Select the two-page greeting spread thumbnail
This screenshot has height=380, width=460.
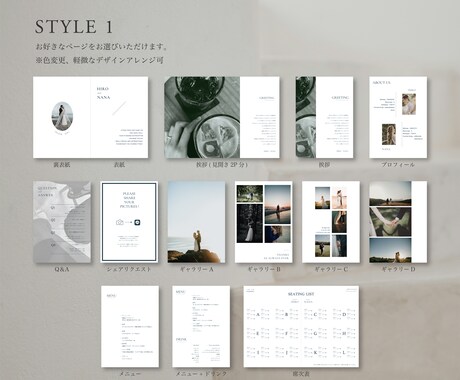pyautogui.click(x=222, y=117)
